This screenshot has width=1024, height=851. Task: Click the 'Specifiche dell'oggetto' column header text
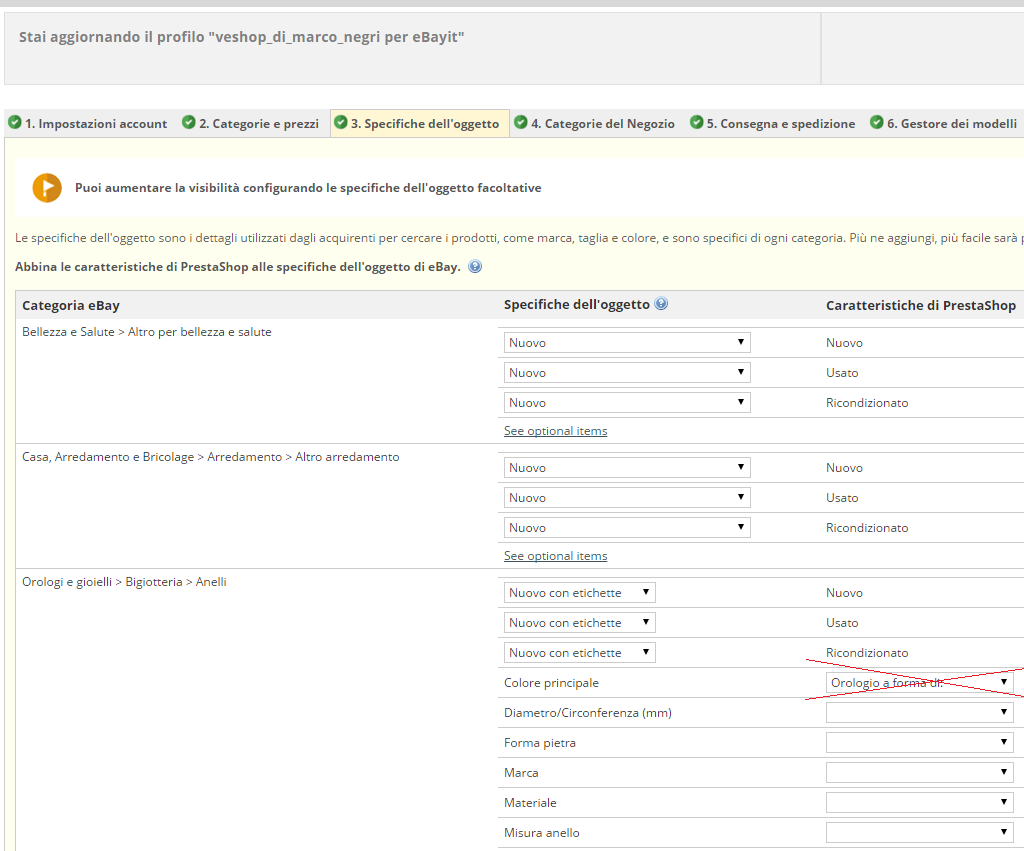pos(577,304)
